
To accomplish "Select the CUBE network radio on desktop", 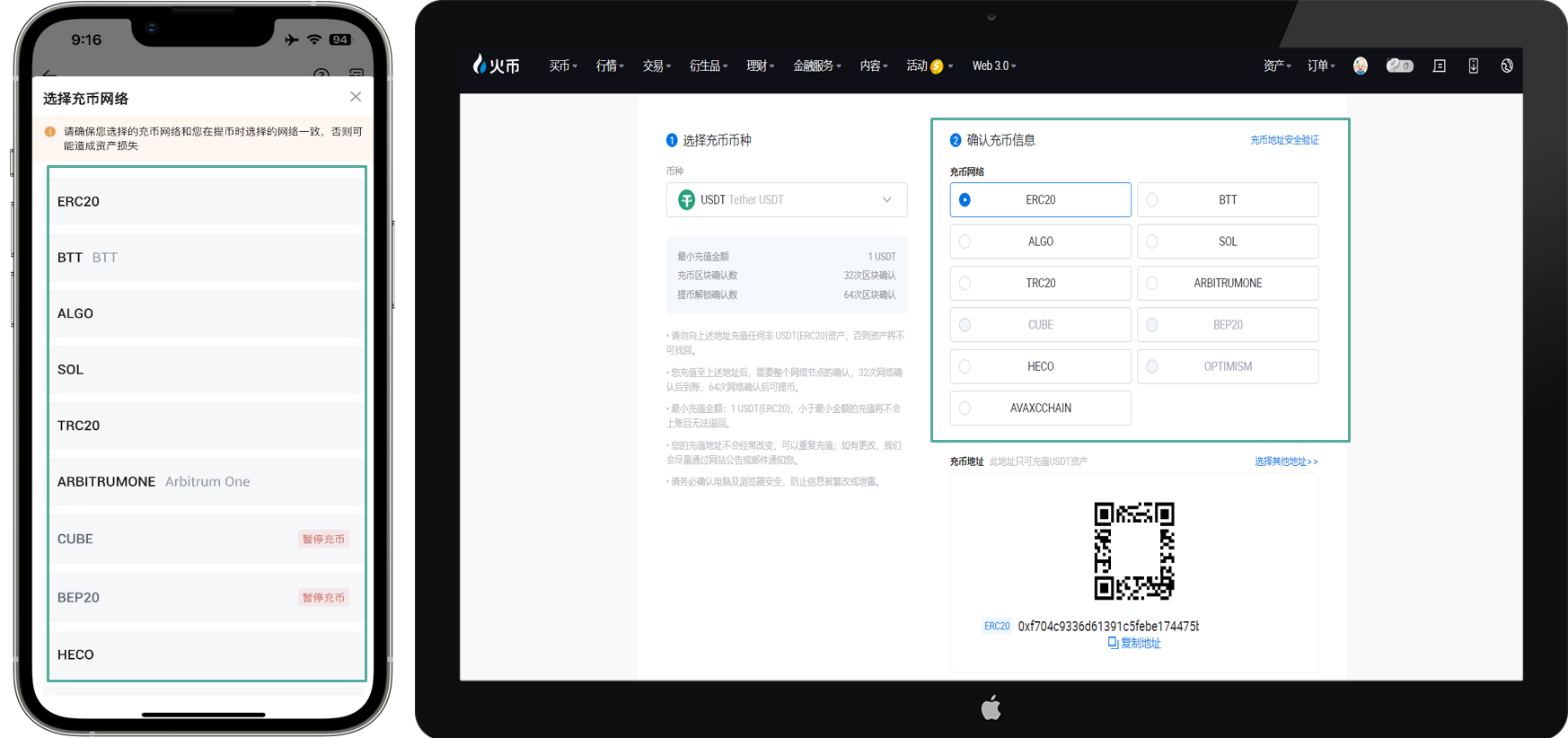I will click(965, 325).
